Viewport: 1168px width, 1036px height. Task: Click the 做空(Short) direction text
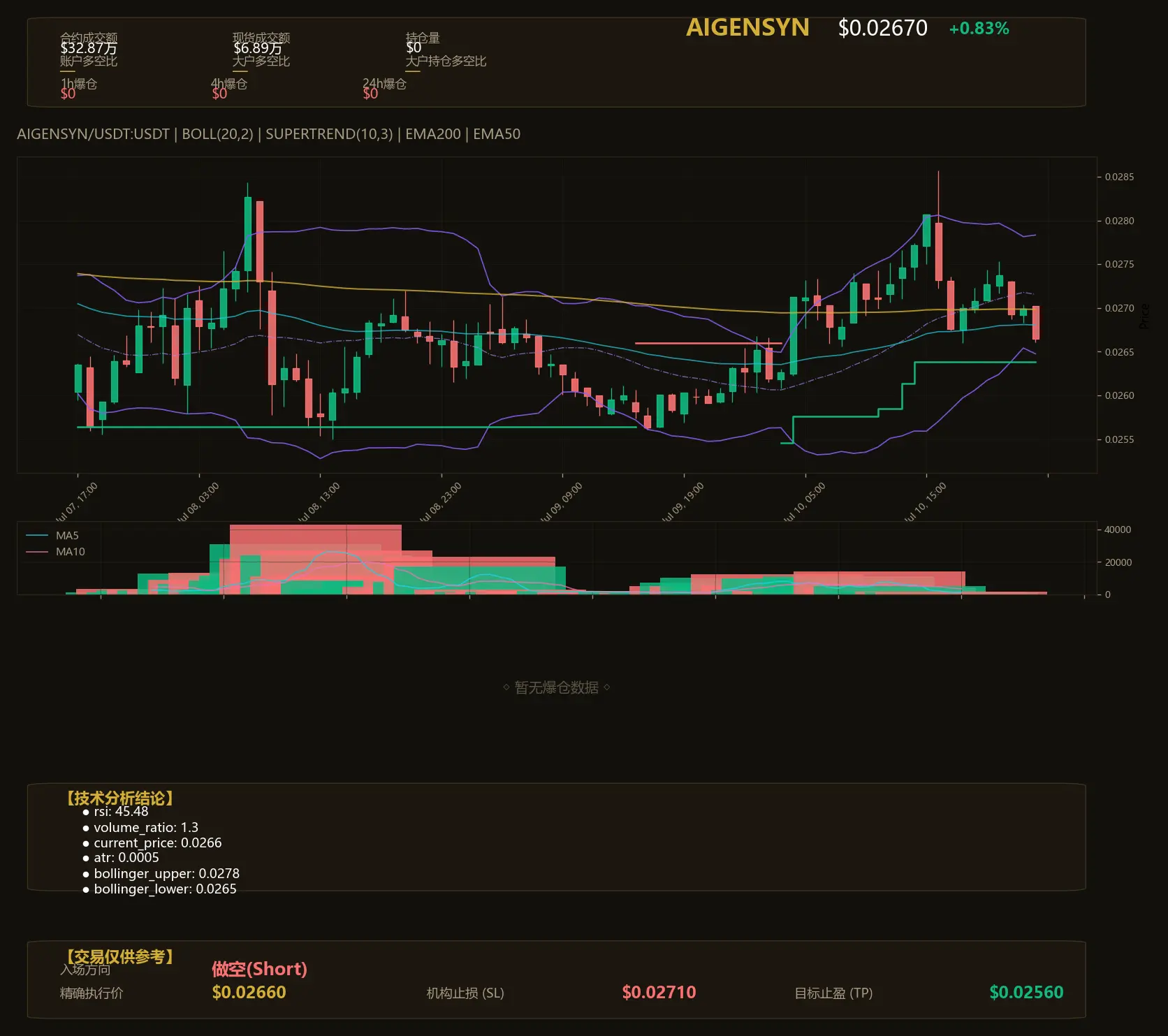click(x=259, y=969)
